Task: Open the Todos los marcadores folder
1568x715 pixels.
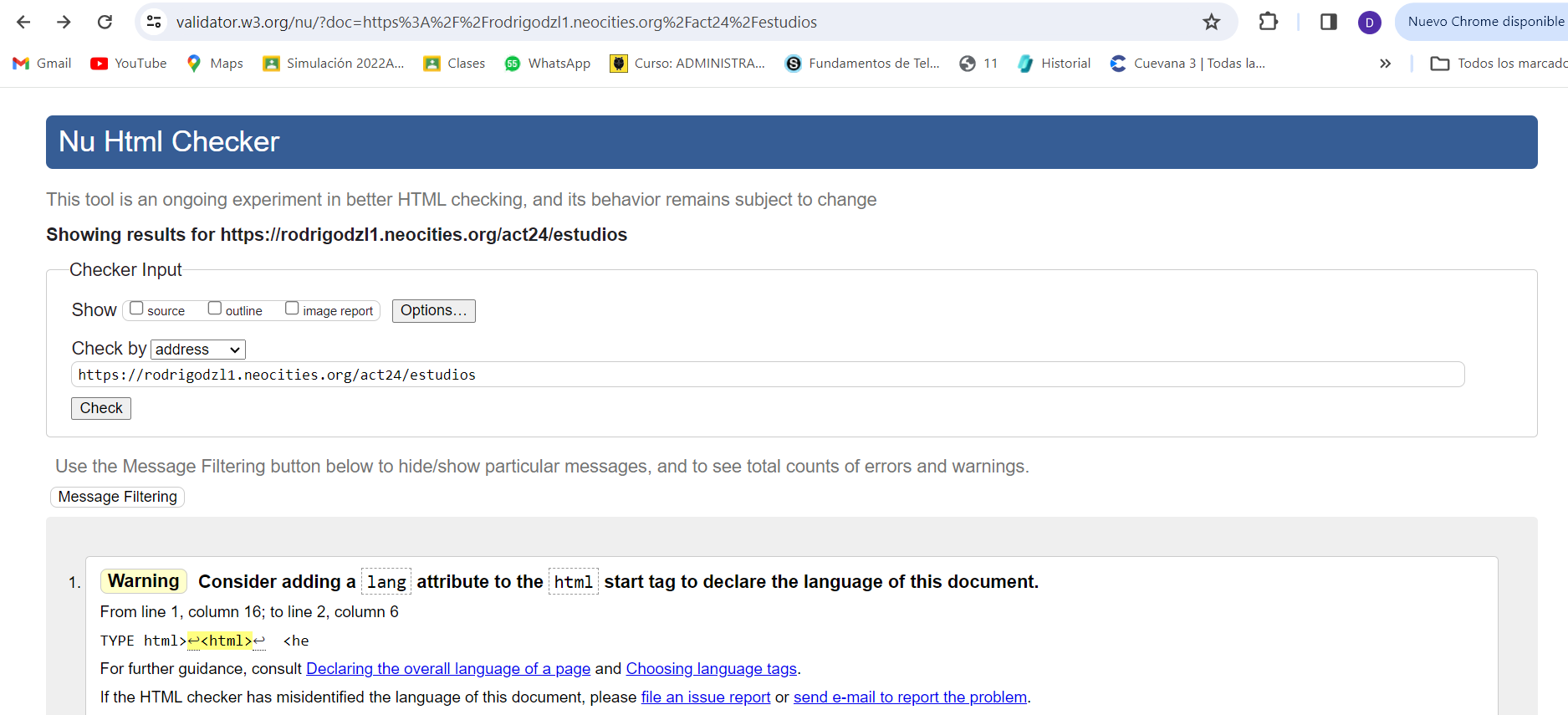Action: (1499, 64)
